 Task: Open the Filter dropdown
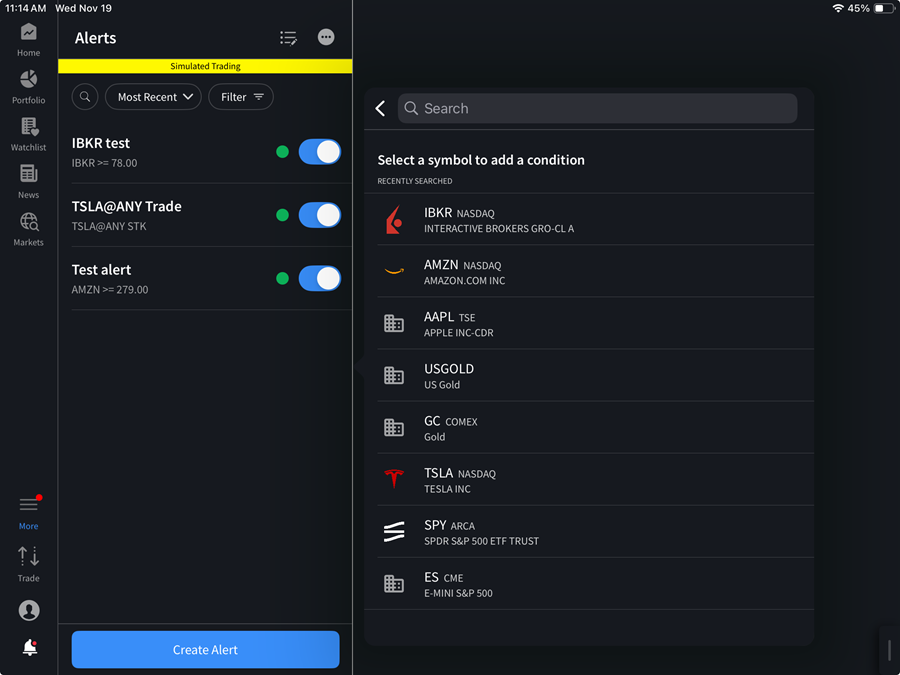coord(241,97)
